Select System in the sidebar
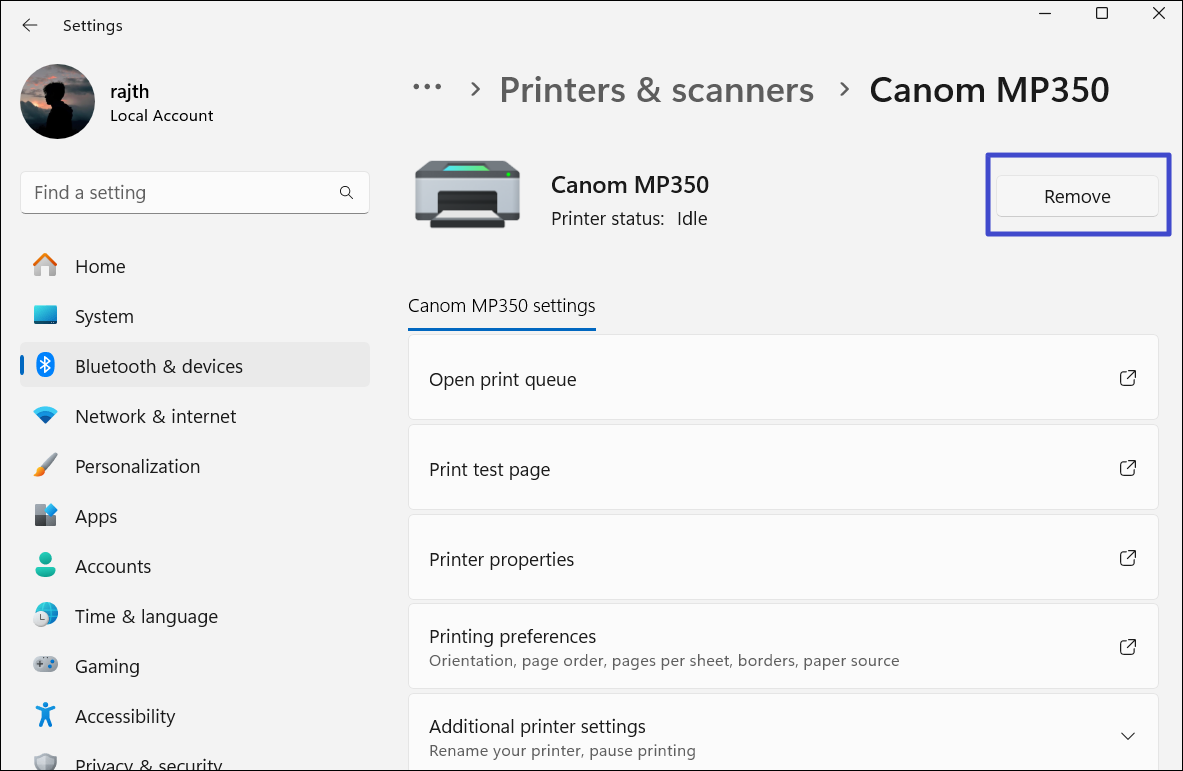1183x771 pixels. coord(103,317)
